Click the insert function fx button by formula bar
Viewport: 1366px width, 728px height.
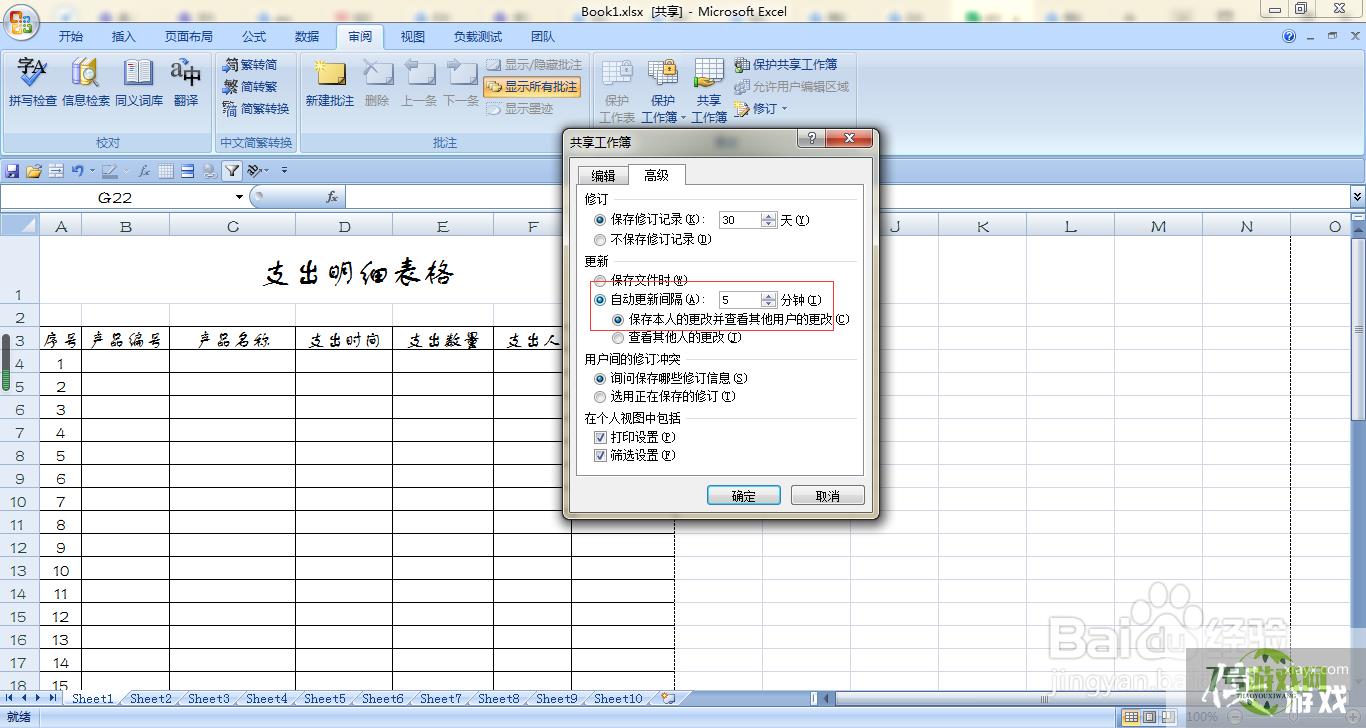pyautogui.click(x=332, y=198)
